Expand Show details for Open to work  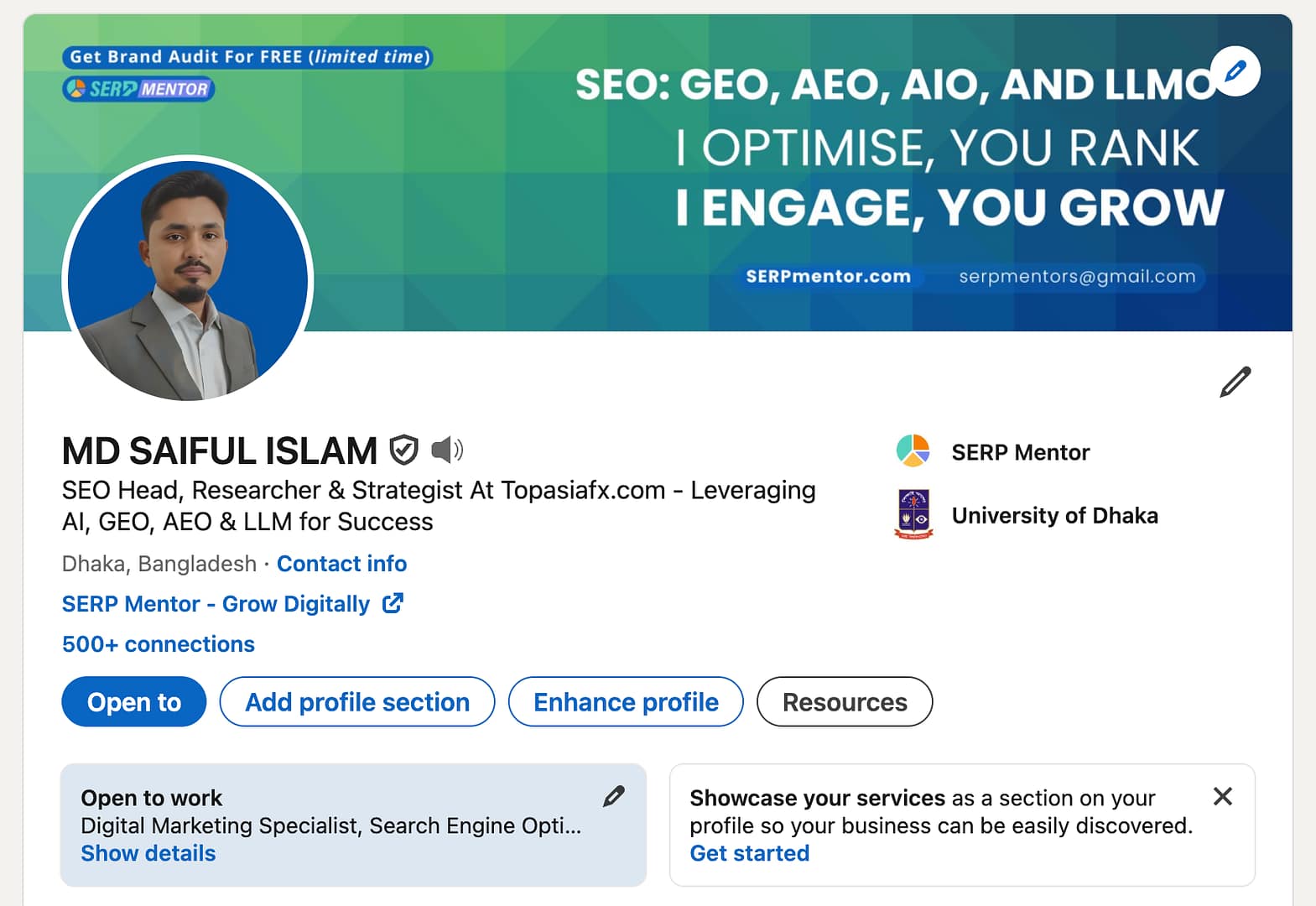click(x=148, y=853)
